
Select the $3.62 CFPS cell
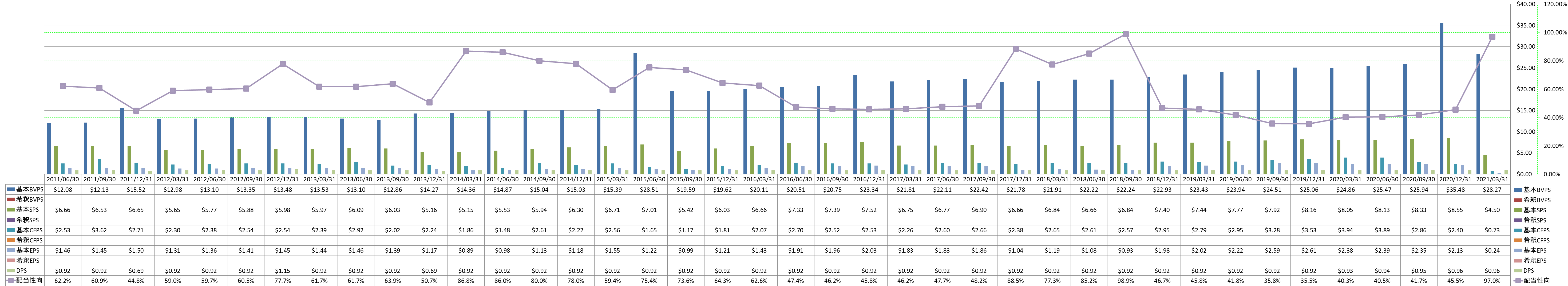tap(100, 230)
